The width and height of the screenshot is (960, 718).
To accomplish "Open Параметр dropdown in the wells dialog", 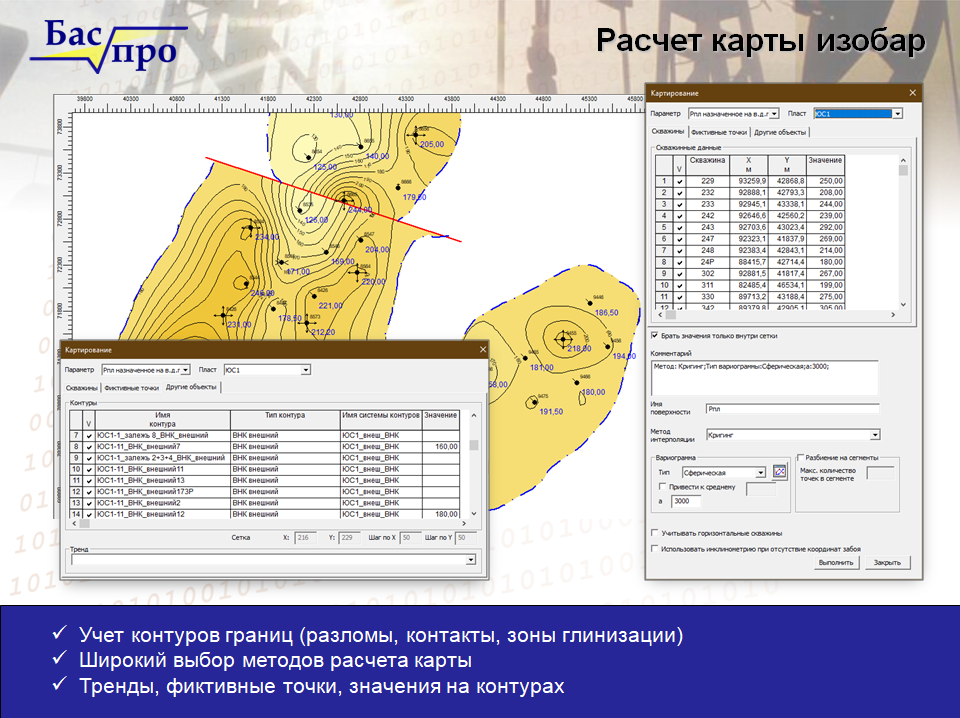I will (x=774, y=114).
